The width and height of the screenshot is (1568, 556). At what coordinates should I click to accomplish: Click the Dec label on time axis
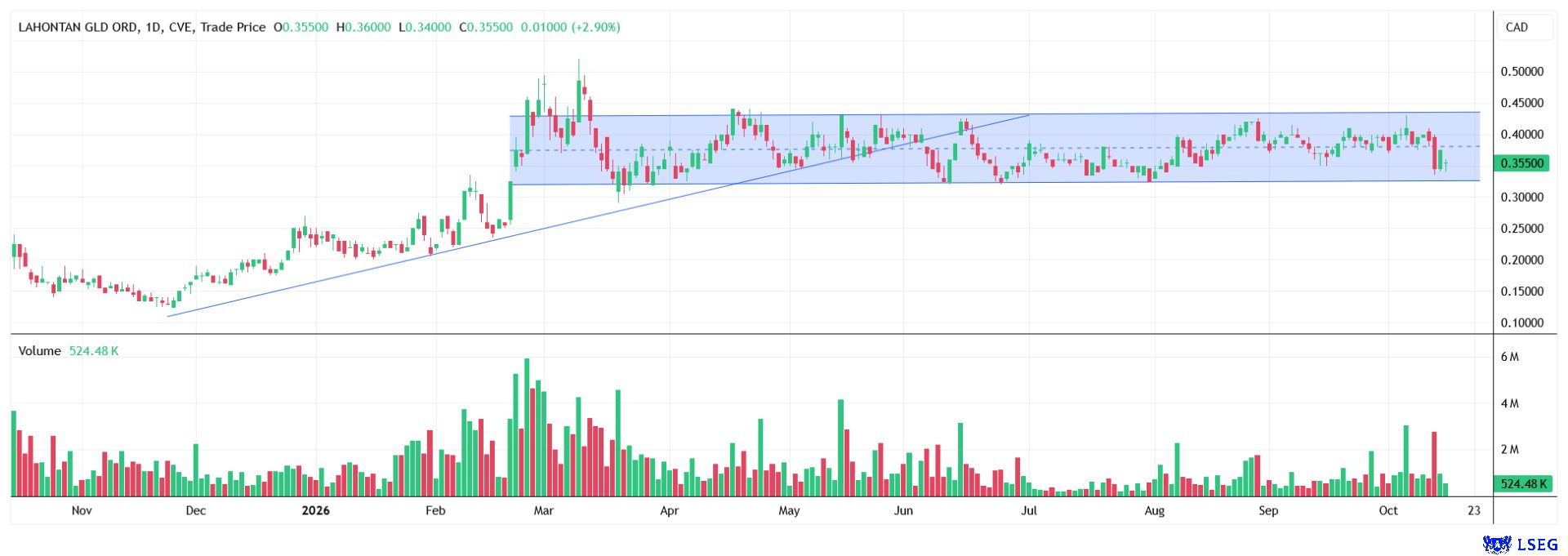tap(196, 511)
